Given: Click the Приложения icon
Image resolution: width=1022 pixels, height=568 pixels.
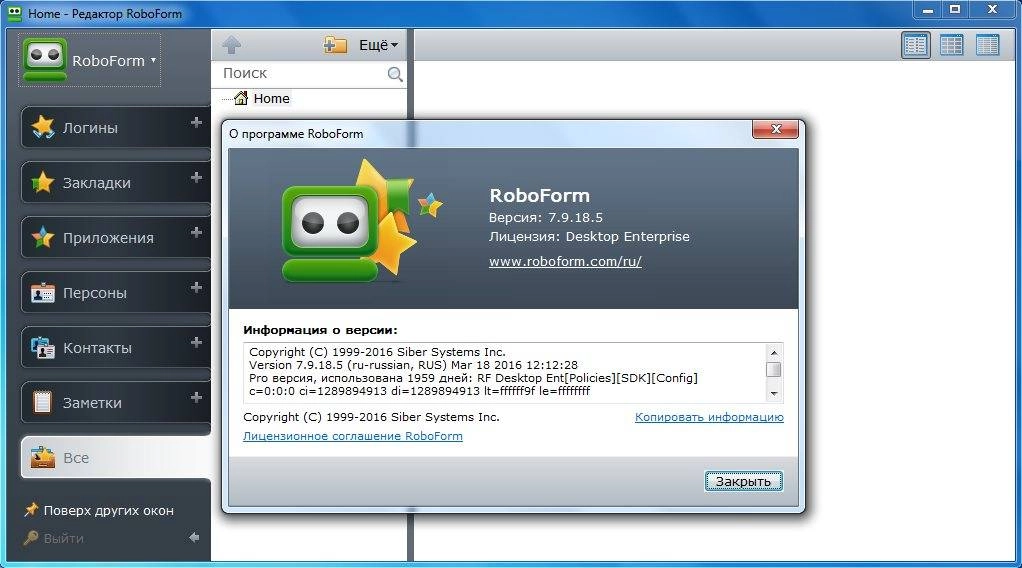Looking at the screenshot, I should coord(43,237).
